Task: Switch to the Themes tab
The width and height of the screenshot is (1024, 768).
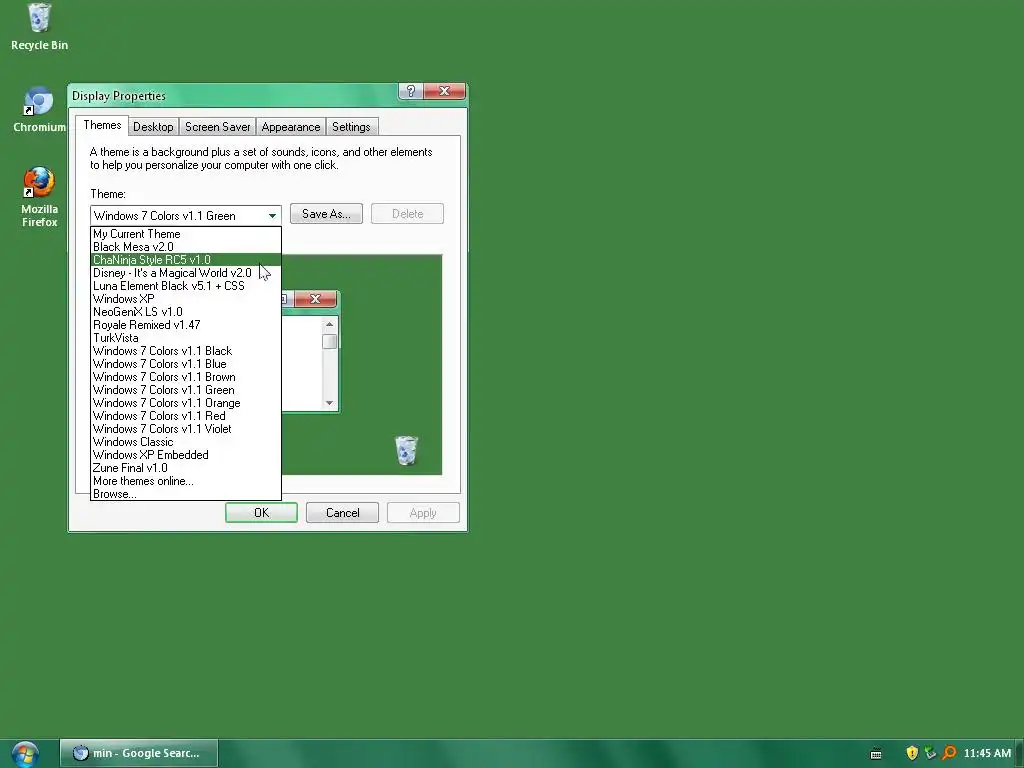Action: (x=102, y=125)
